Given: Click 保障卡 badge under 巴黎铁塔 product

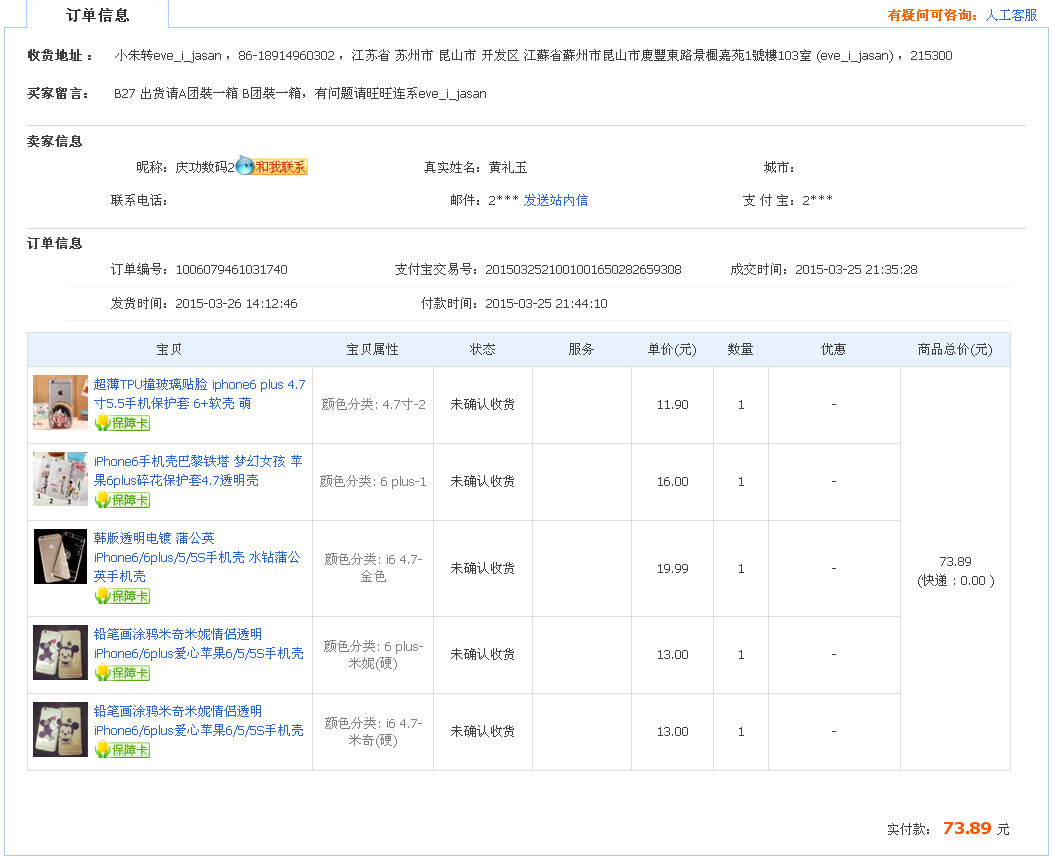Looking at the screenshot, I should pyautogui.click(x=122, y=500).
